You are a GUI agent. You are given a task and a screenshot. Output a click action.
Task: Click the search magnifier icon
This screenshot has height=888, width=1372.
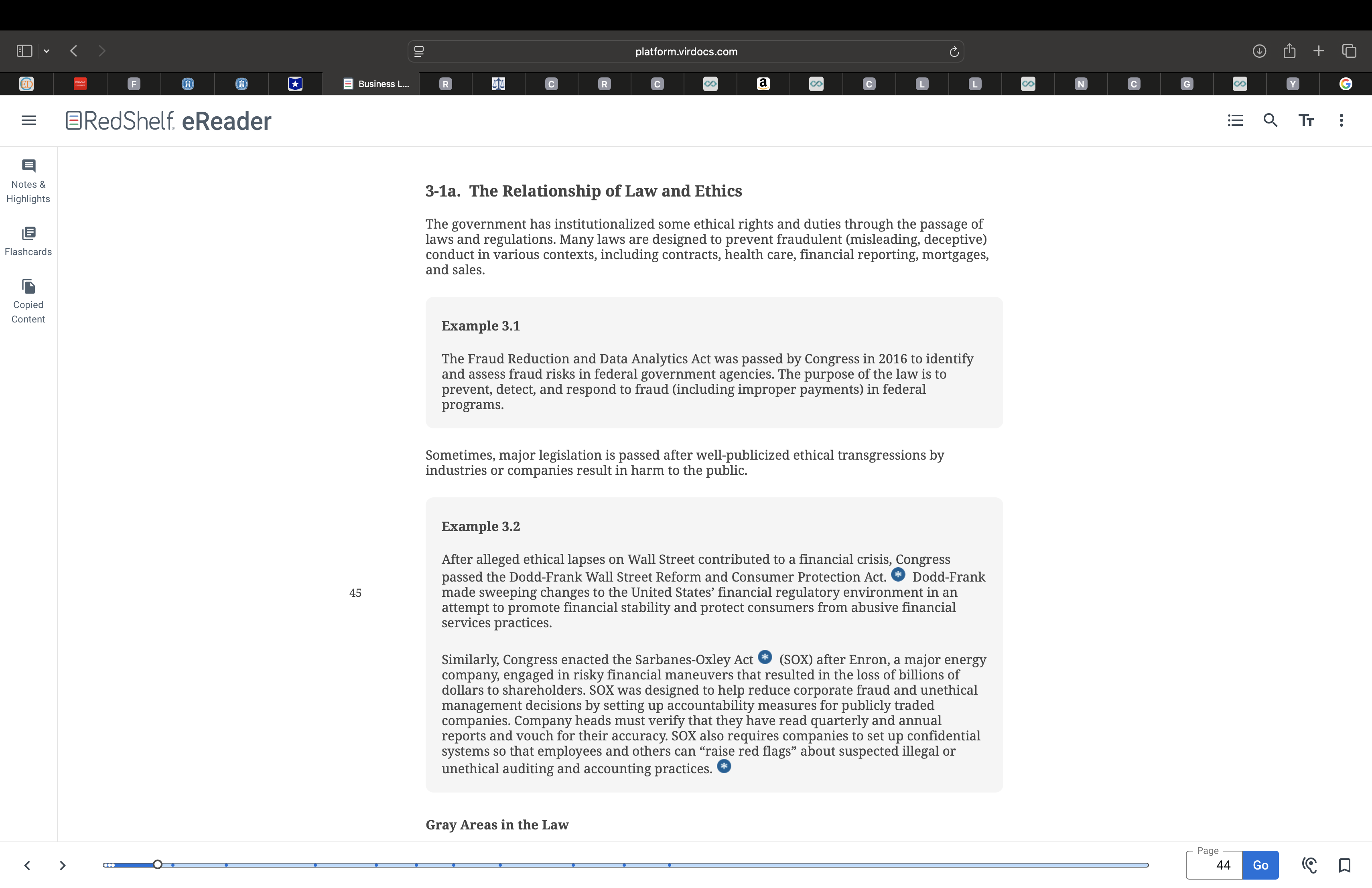coord(1271,120)
